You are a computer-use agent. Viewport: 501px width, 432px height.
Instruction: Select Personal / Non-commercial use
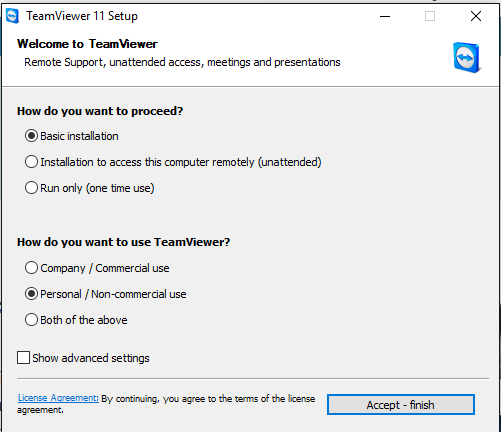point(105,294)
